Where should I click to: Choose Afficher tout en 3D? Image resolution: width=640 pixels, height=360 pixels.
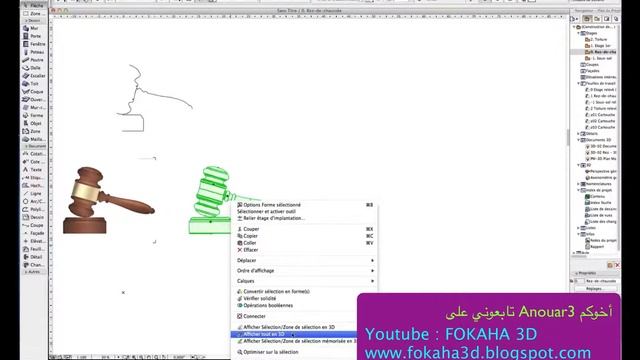coord(294,334)
